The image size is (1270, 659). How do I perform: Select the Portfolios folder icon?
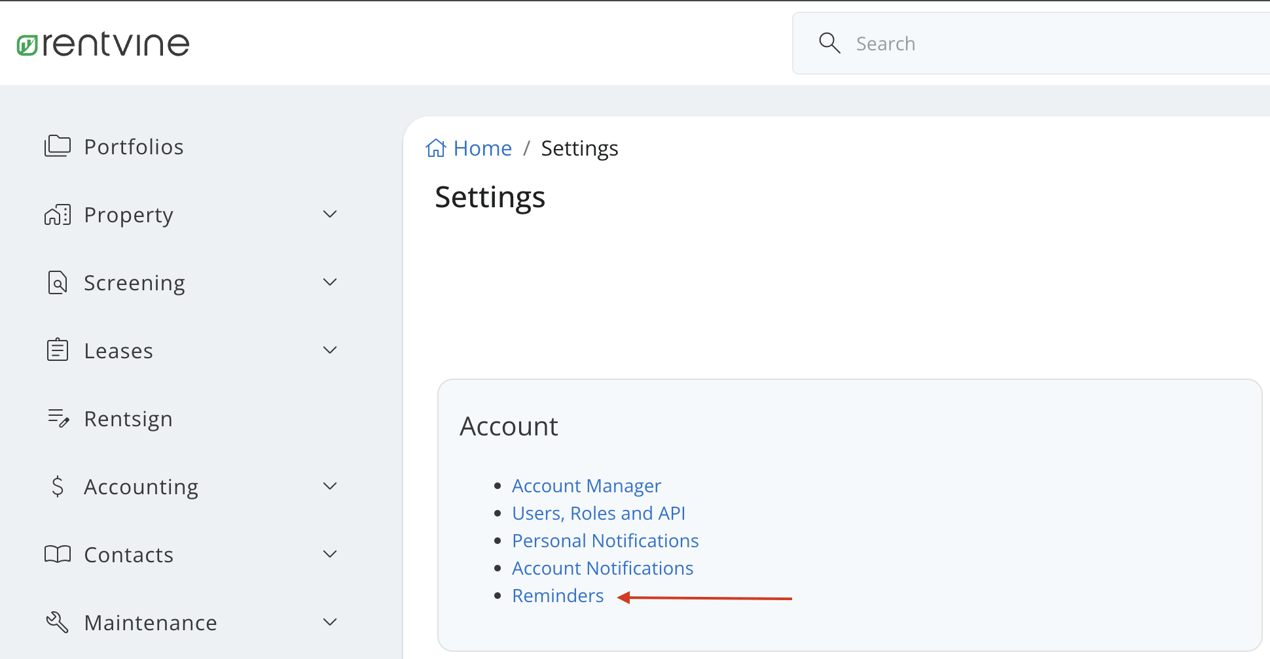tap(58, 146)
